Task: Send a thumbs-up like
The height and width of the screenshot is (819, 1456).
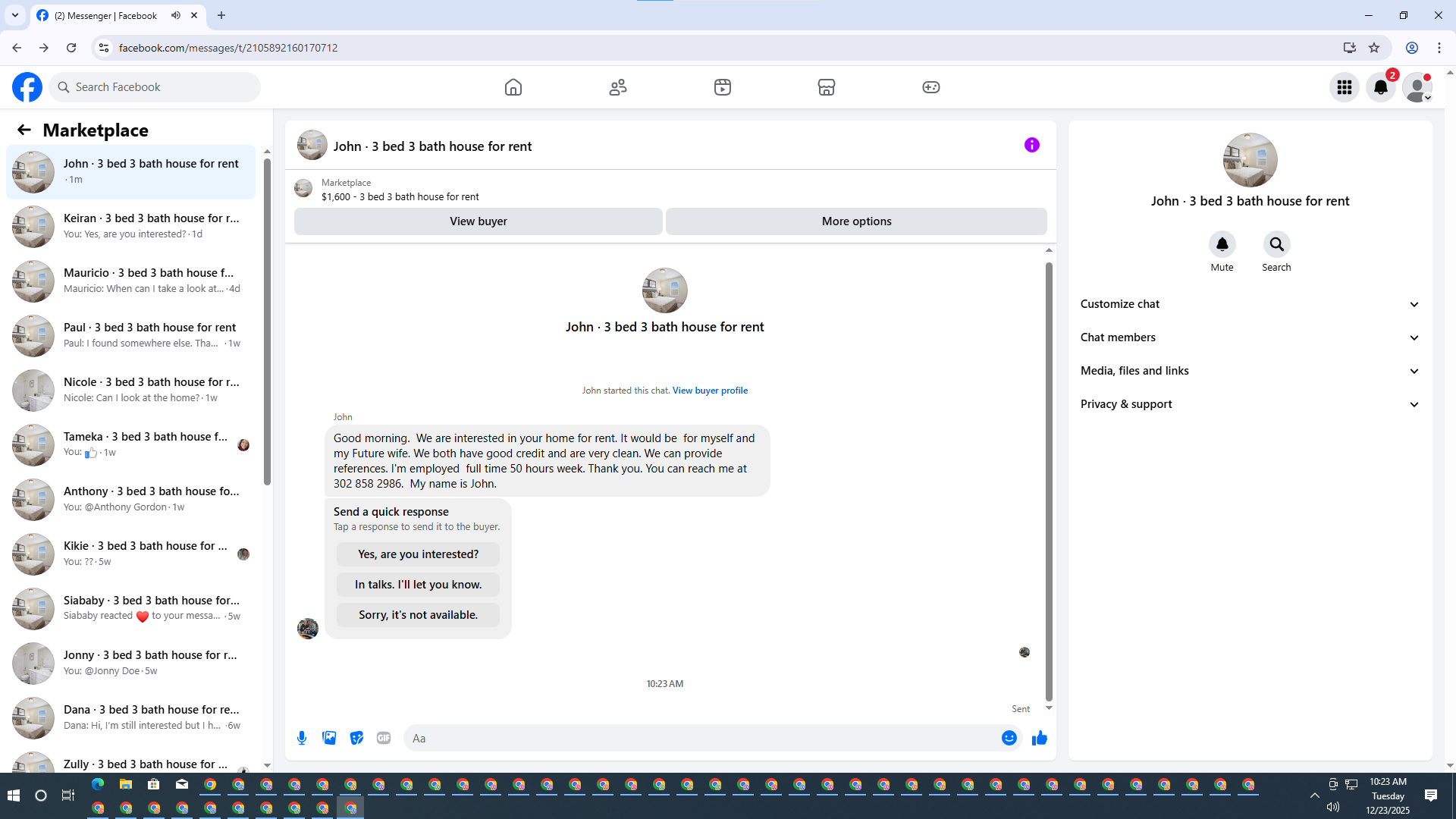Action: pos(1039,738)
